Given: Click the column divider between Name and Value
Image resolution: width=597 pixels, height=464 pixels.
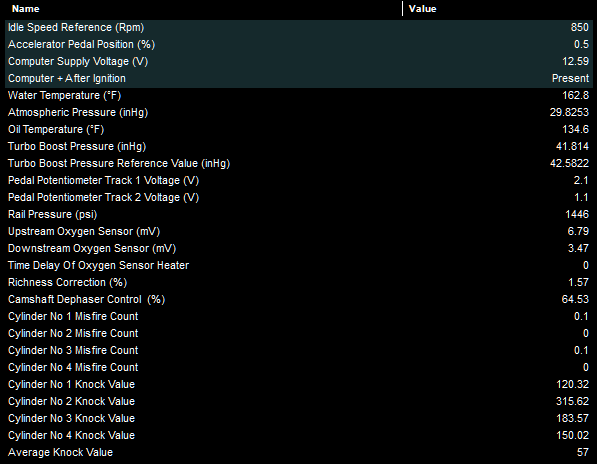Looking at the screenshot, I should point(402,9).
